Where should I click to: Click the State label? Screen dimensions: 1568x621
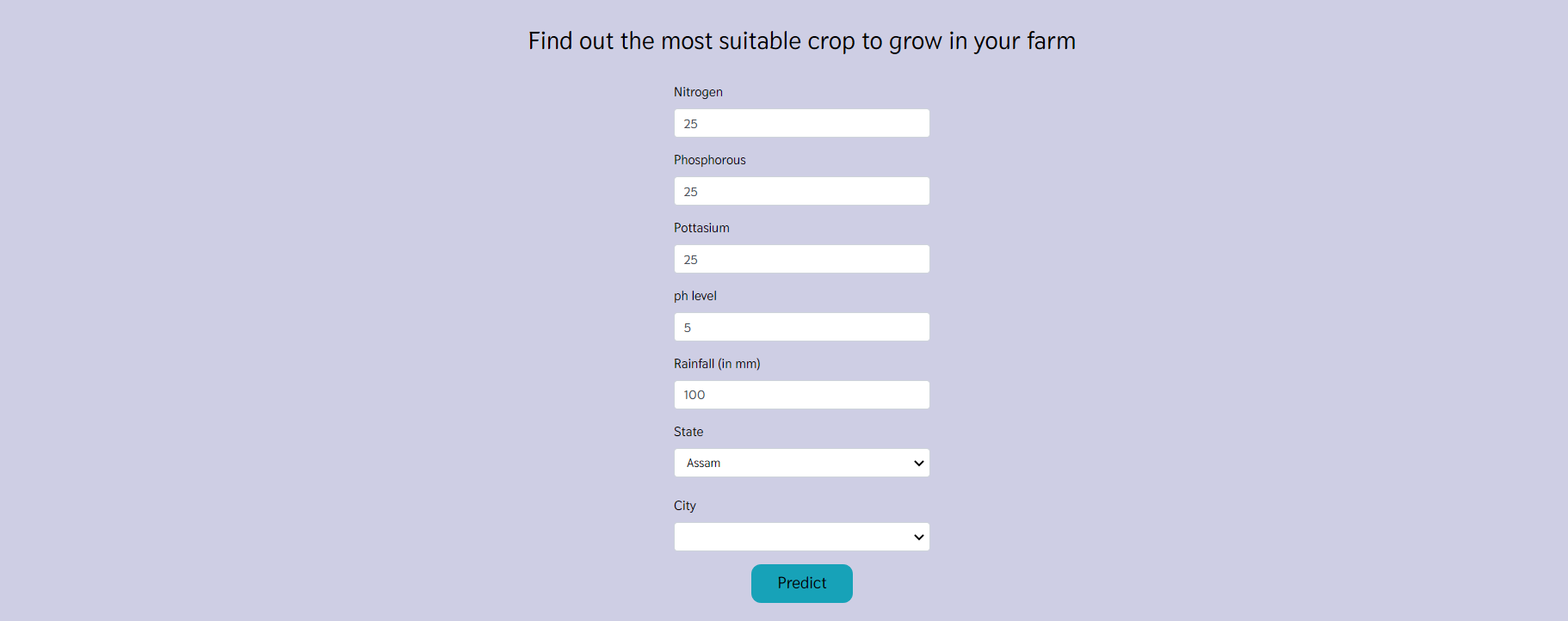pos(688,431)
